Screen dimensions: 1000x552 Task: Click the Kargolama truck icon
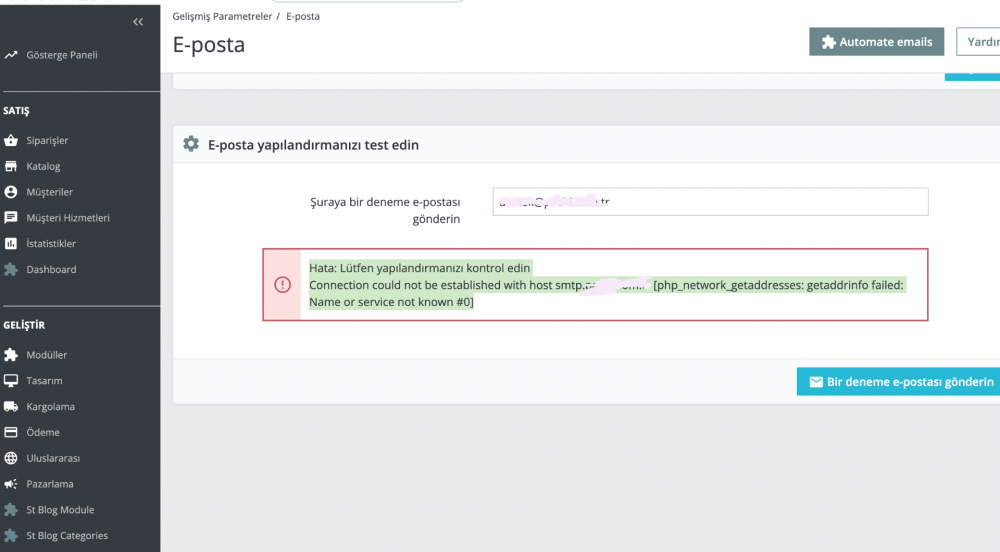pyautogui.click(x=11, y=407)
